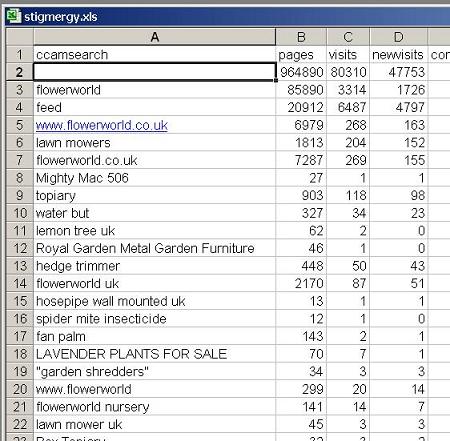Select the newvisits value 1726
The image size is (450, 441).
(398, 90)
